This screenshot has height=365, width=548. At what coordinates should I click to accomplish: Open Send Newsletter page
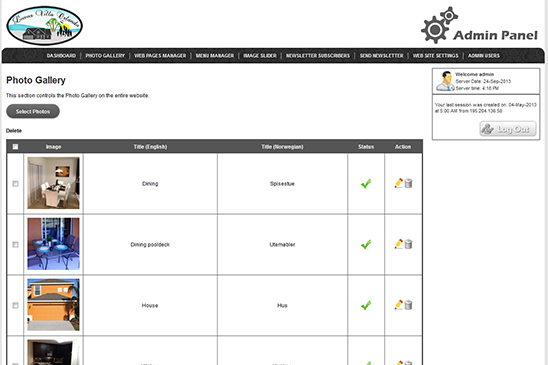(381, 56)
